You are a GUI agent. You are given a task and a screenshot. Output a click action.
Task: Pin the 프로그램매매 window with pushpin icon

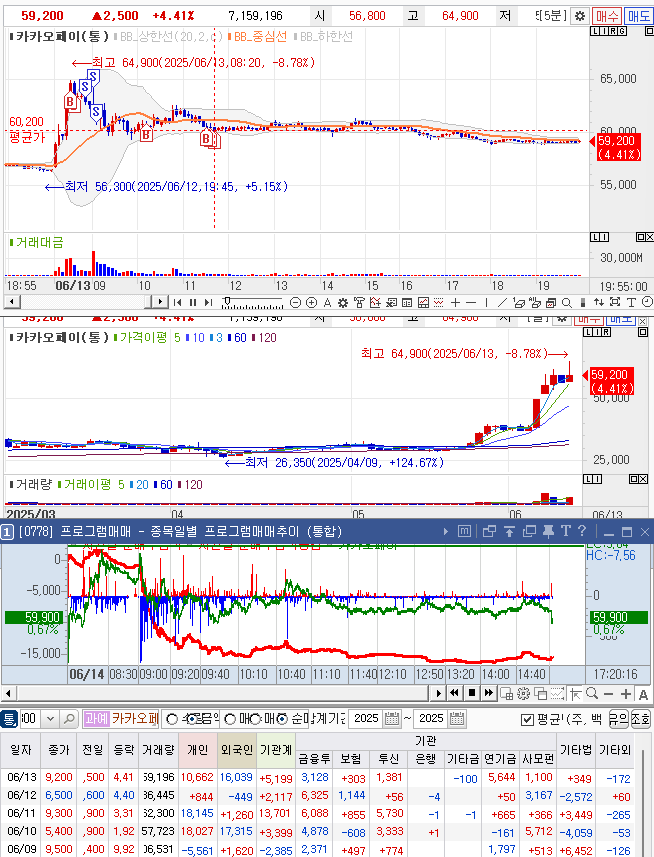pyautogui.click(x=548, y=531)
